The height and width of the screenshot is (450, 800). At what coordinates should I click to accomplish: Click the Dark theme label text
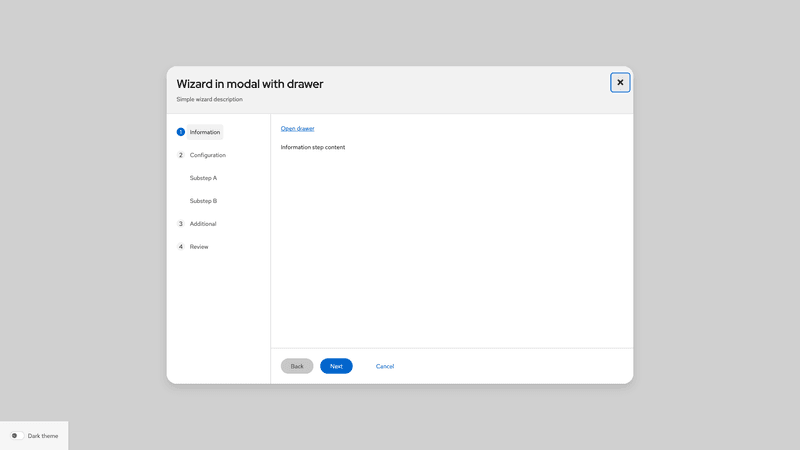click(x=43, y=436)
